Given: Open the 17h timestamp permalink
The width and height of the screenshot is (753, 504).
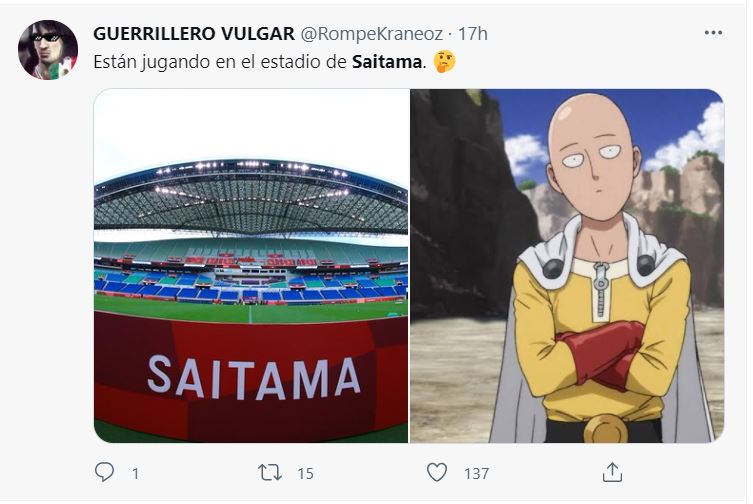Looking at the screenshot, I should click(473, 34).
